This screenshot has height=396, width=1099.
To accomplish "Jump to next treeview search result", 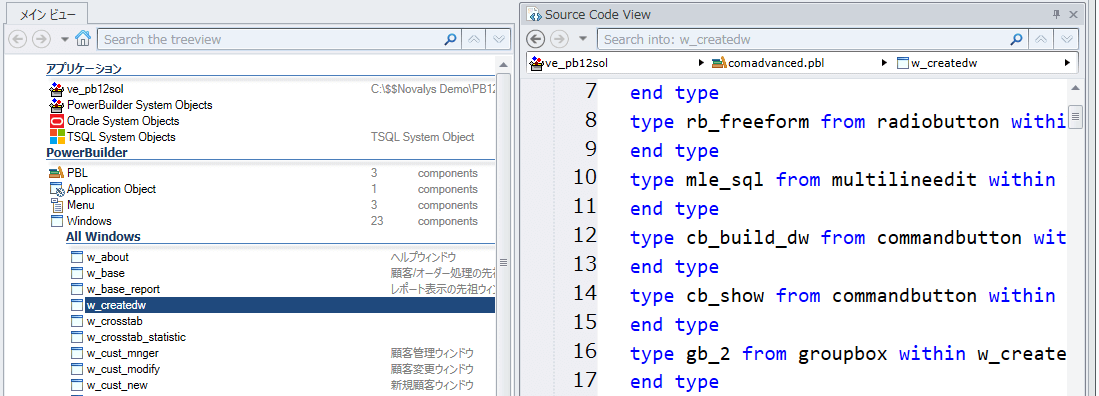I will click(x=499, y=39).
